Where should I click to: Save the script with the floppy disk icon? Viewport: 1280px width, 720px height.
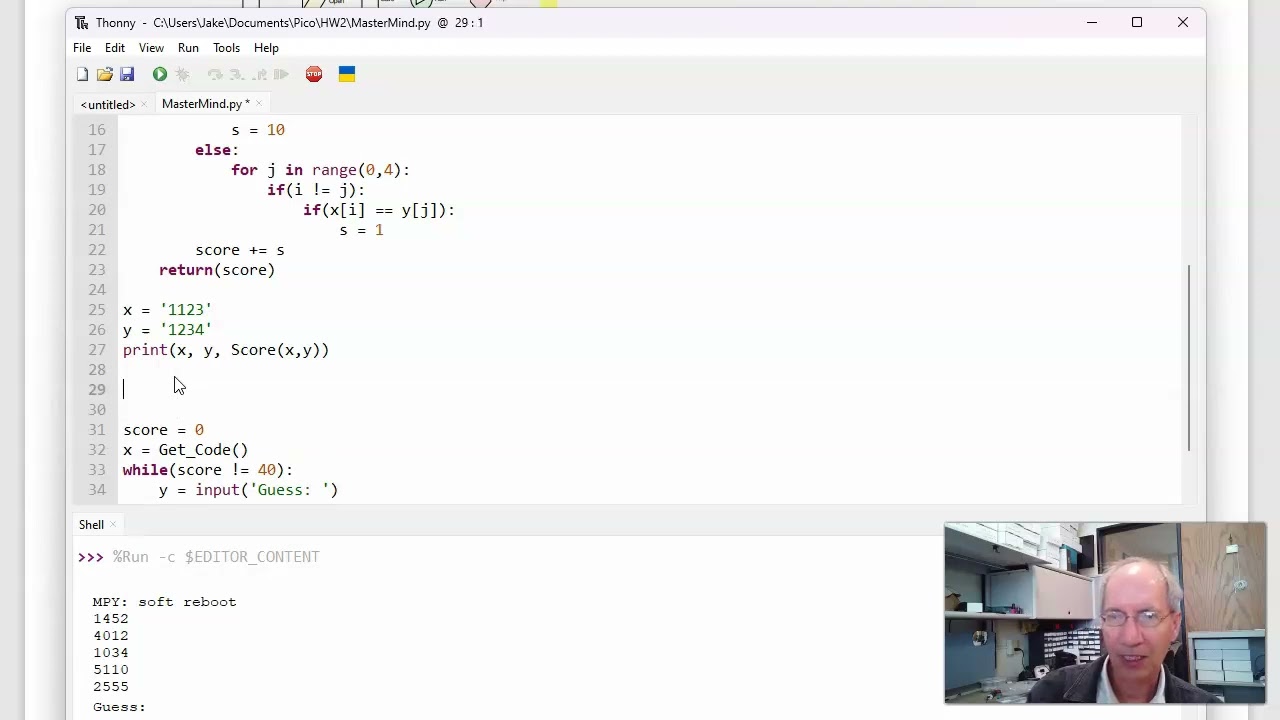[x=127, y=75]
